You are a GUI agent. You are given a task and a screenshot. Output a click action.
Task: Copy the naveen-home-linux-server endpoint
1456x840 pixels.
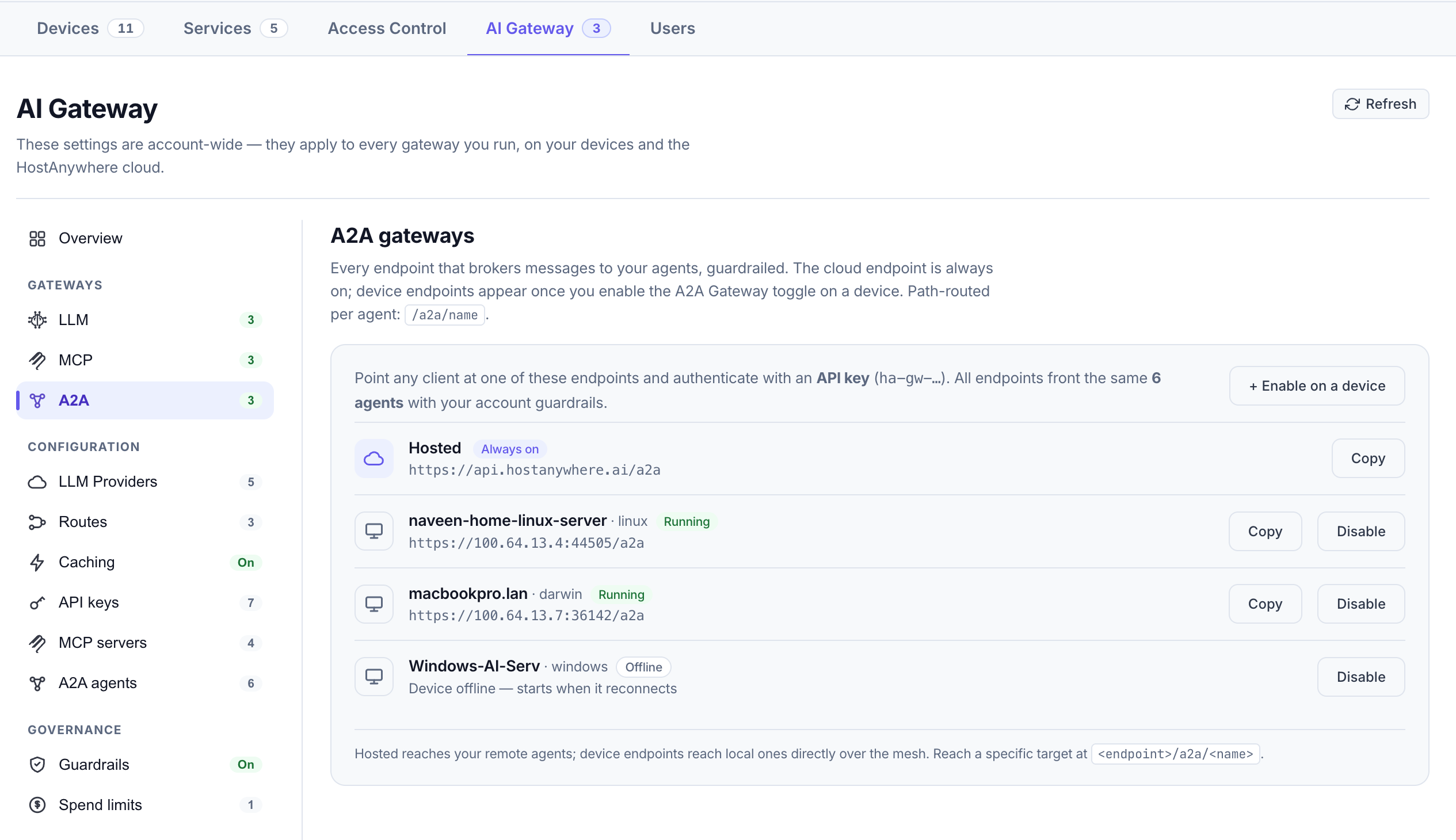(1265, 532)
